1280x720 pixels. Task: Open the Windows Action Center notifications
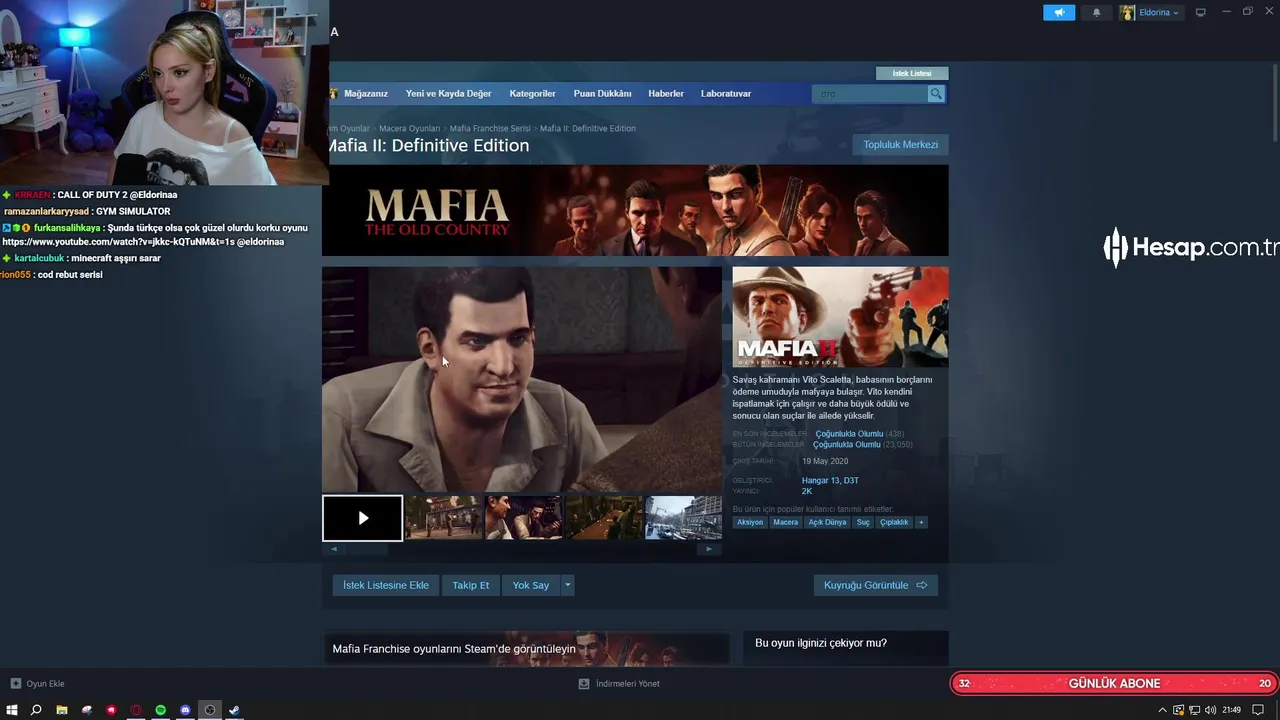pyautogui.click(x=1258, y=710)
